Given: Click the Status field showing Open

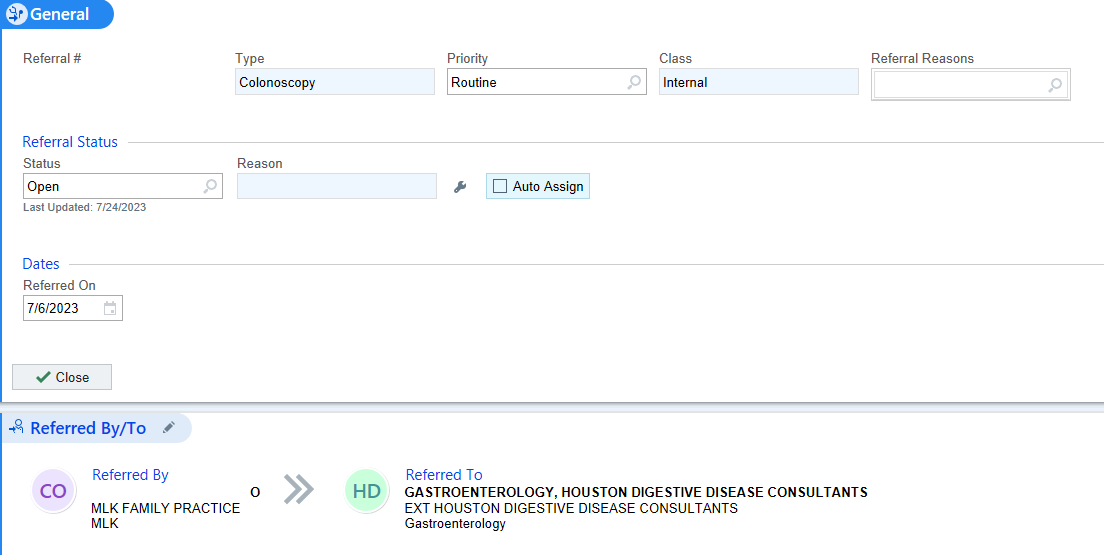Looking at the screenshot, I should 123,187.
